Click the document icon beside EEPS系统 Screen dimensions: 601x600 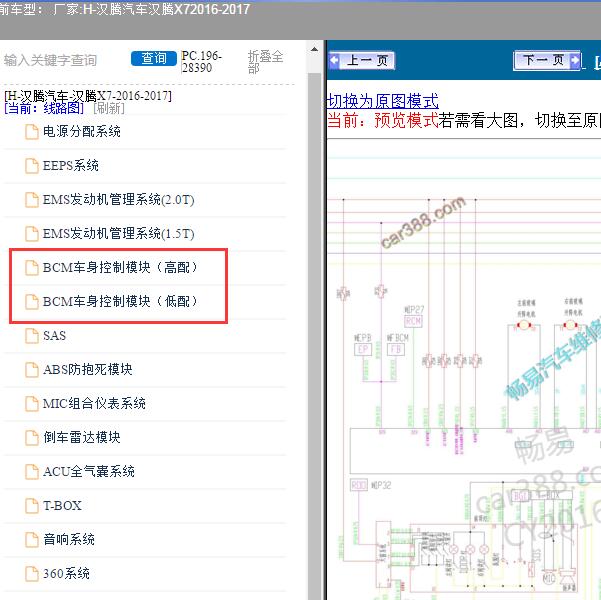click(31, 166)
